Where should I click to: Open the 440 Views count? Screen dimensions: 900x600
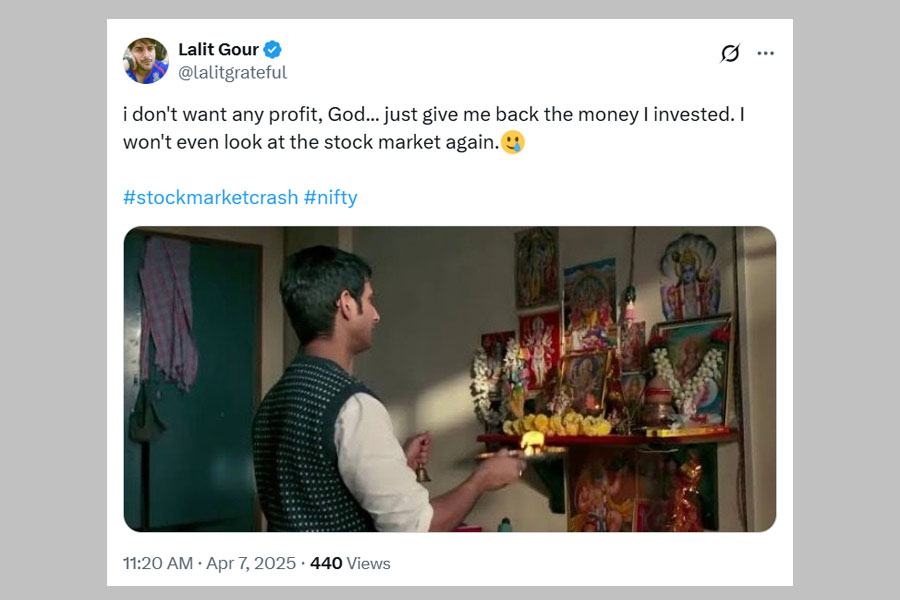pyautogui.click(x=350, y=564)
